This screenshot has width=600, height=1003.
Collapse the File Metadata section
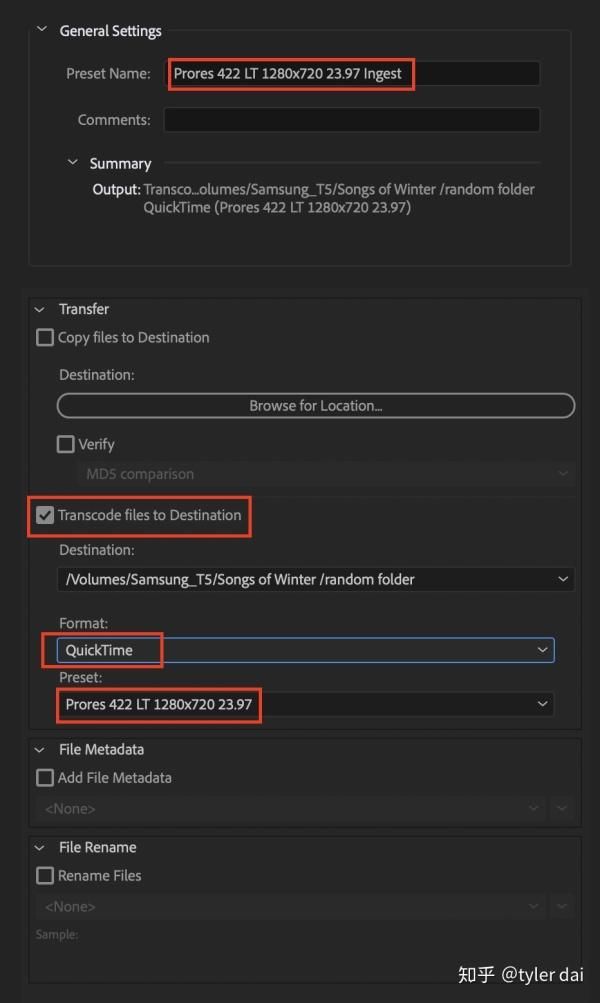[40, 749]
